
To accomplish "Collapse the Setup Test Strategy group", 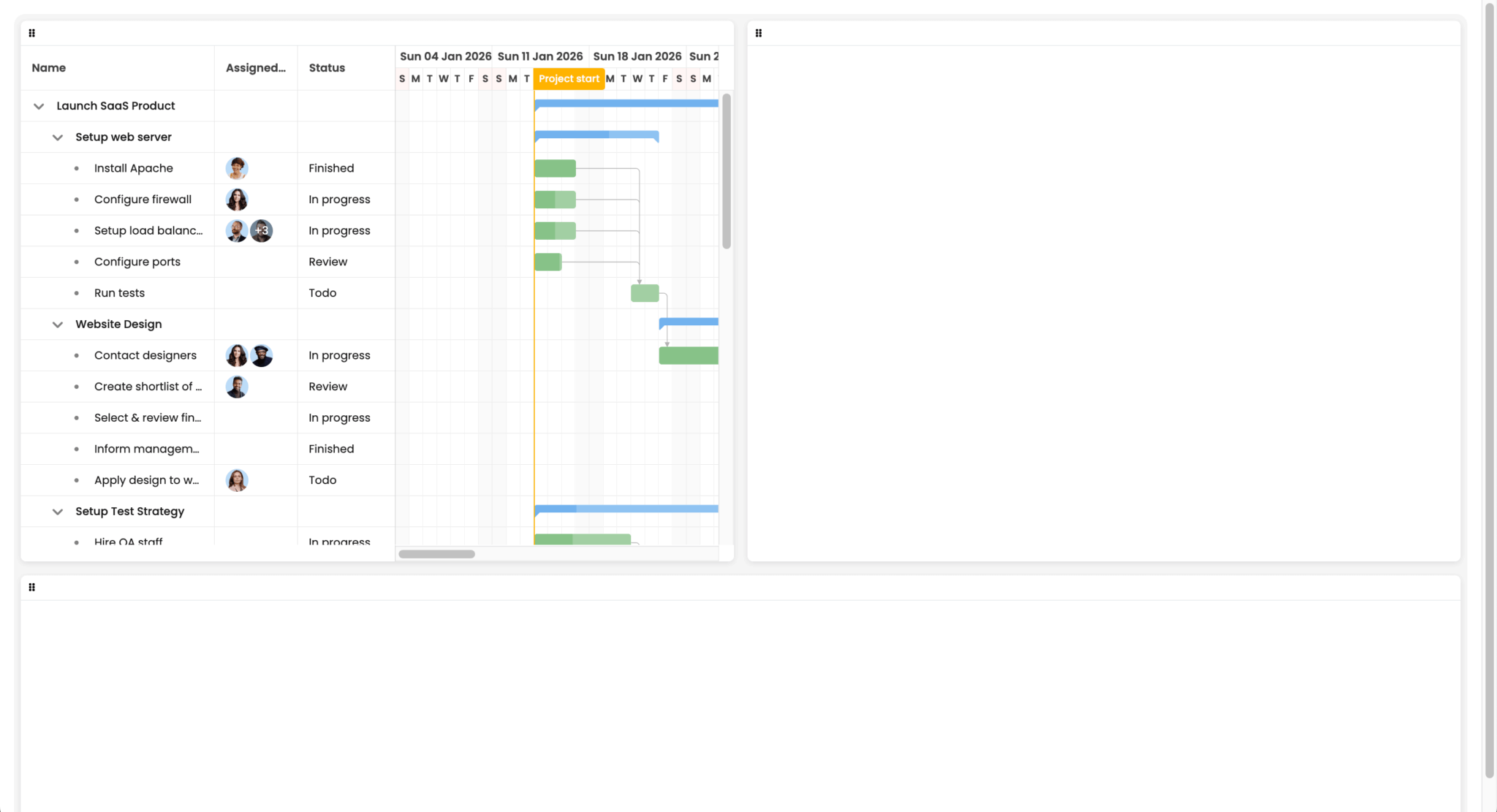I will click(x=58, y=512).
